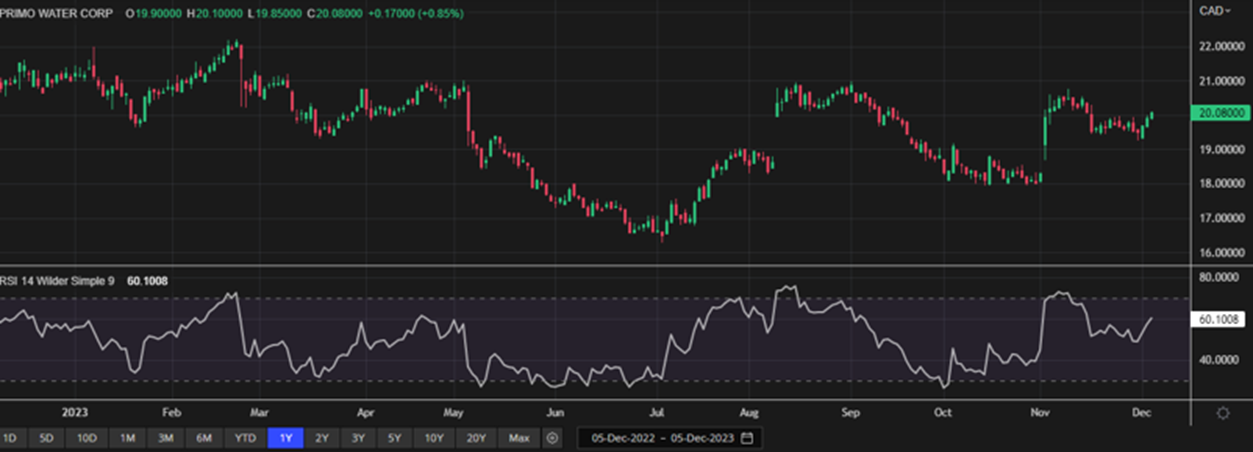Viewport: 1253px width, 452px height.
Task: Open the 05-Dec-2022 to 05-Dec-2023 date field
Action: coord(662,438)
